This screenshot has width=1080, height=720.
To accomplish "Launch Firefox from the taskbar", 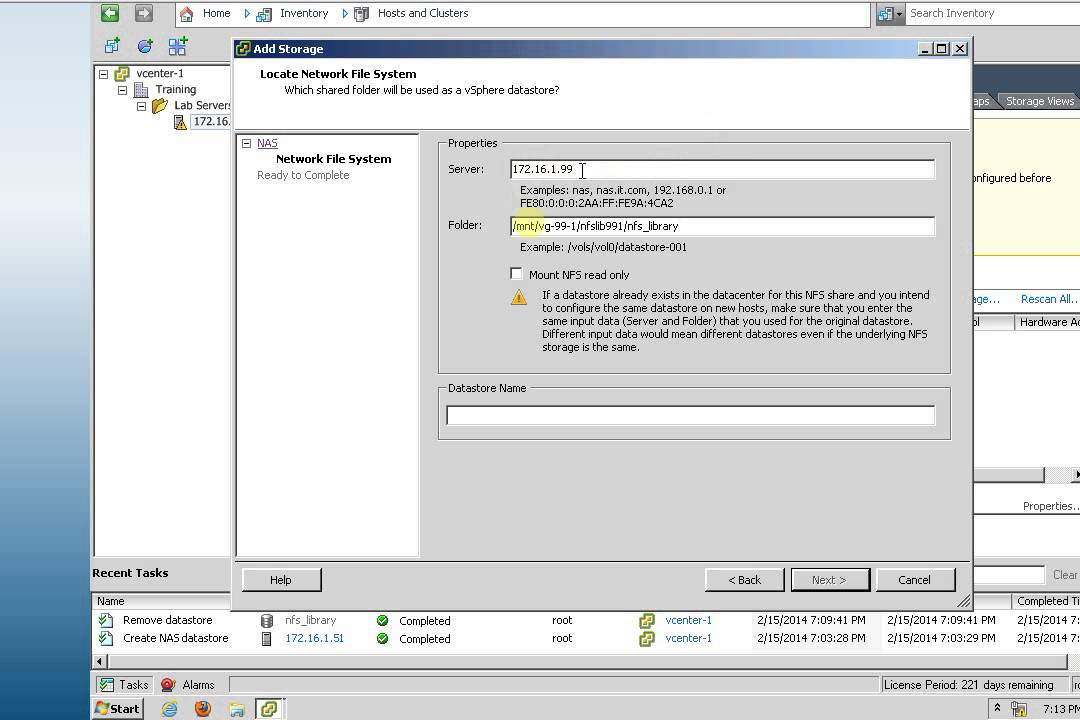I will click(202, 708).
